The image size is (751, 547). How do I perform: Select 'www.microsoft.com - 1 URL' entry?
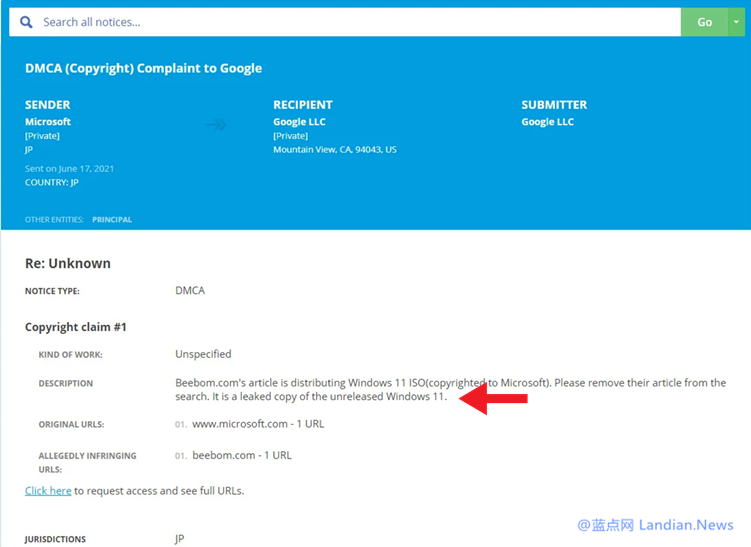(x=258, y=424)
